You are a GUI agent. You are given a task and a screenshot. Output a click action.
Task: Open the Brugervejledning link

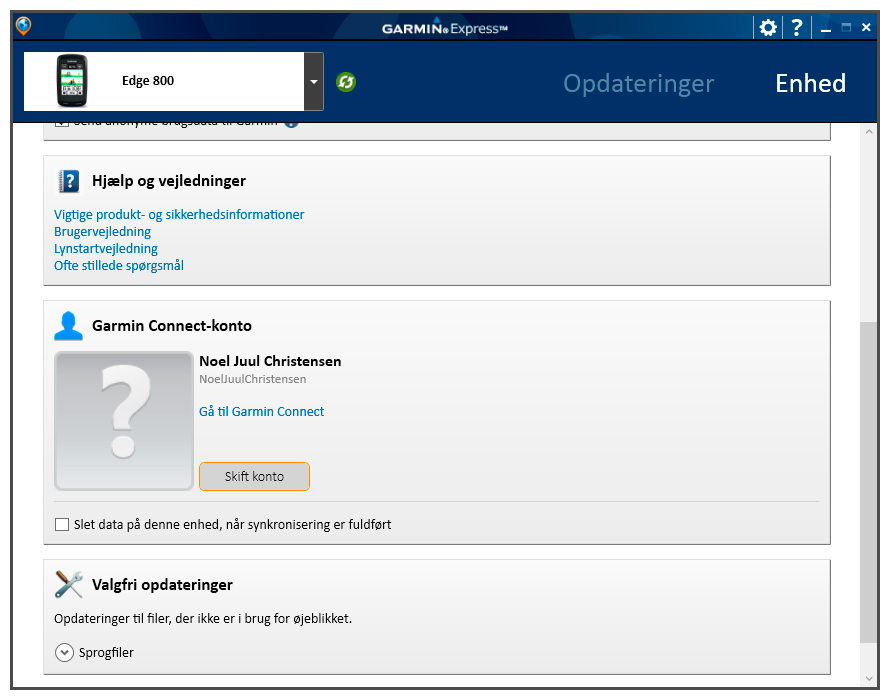coord(102,232)
